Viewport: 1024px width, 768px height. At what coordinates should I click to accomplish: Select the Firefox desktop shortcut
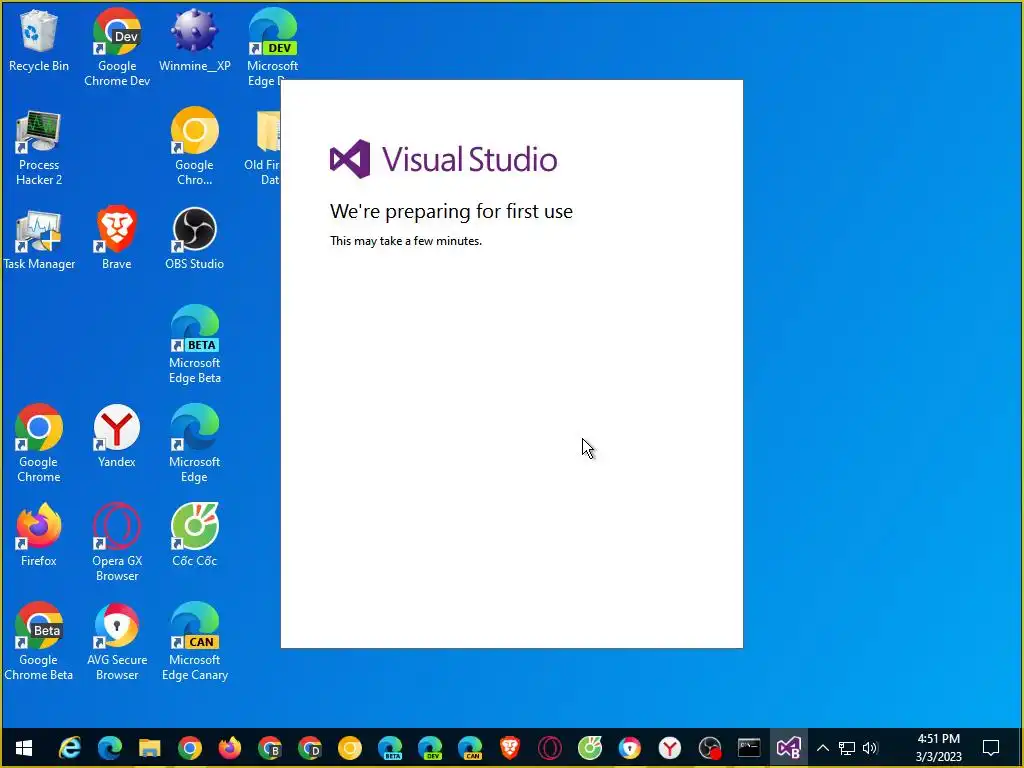tap(39, 536)
